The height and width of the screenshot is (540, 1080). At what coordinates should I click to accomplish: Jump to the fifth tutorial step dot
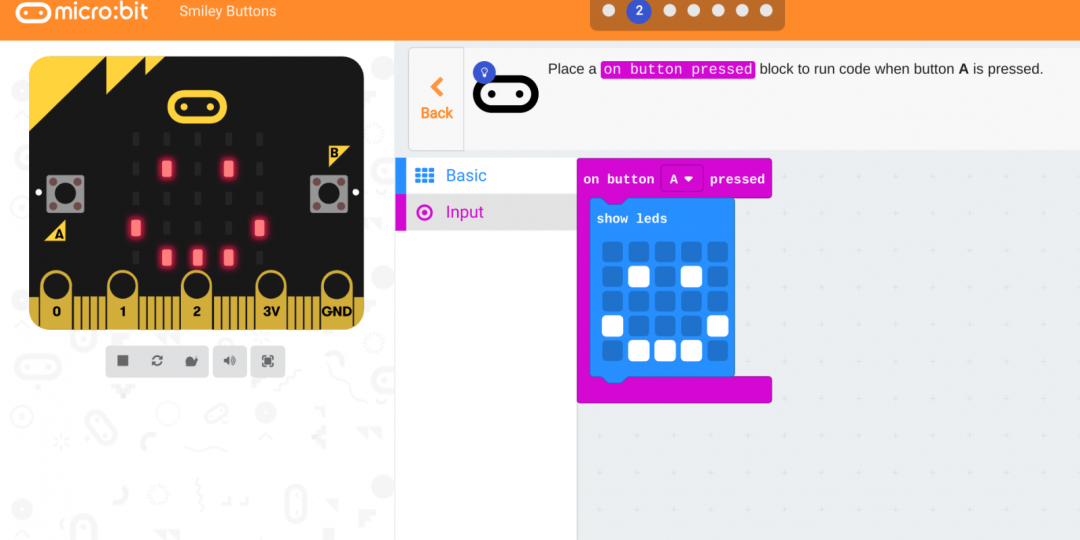pyautogui.click(x=718, y=10)
